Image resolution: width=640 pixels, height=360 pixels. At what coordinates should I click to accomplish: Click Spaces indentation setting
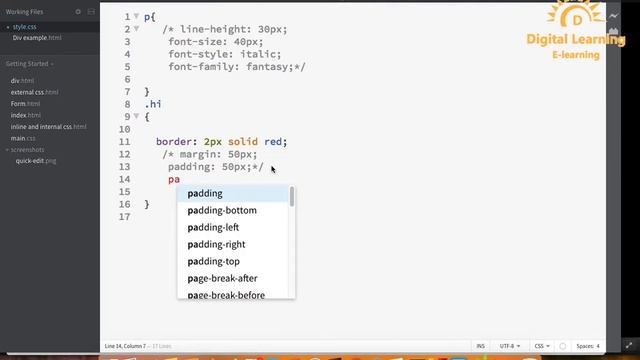pyautogui.click(x=588, y=346)
